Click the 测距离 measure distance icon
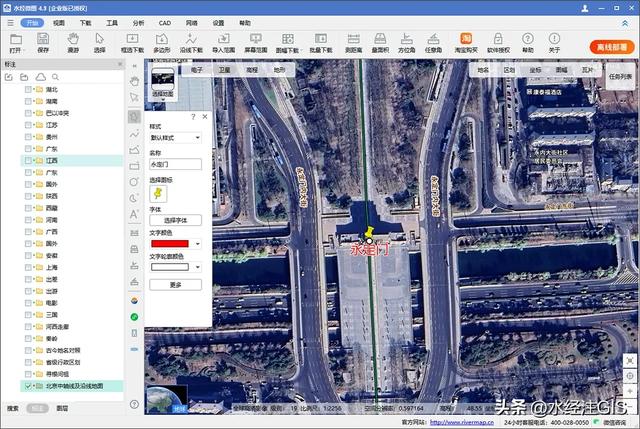The image size is (640, 429). point(353,39)
